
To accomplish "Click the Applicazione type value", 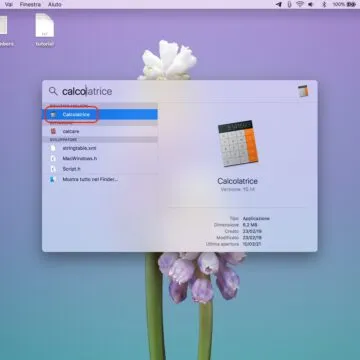I will pyautogui.click(x=256, y=219).
